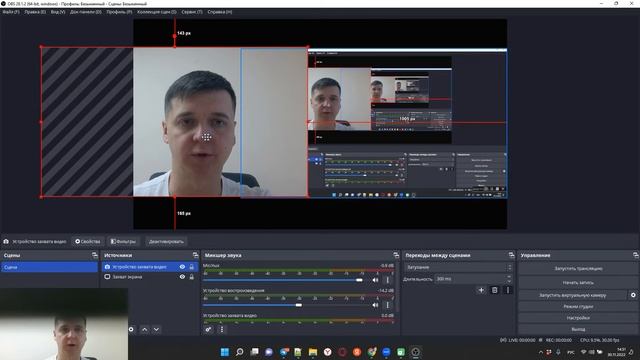Open Yandex Browser from taskbar
This screenshot has width=640, height=360.
pos(327,352)
